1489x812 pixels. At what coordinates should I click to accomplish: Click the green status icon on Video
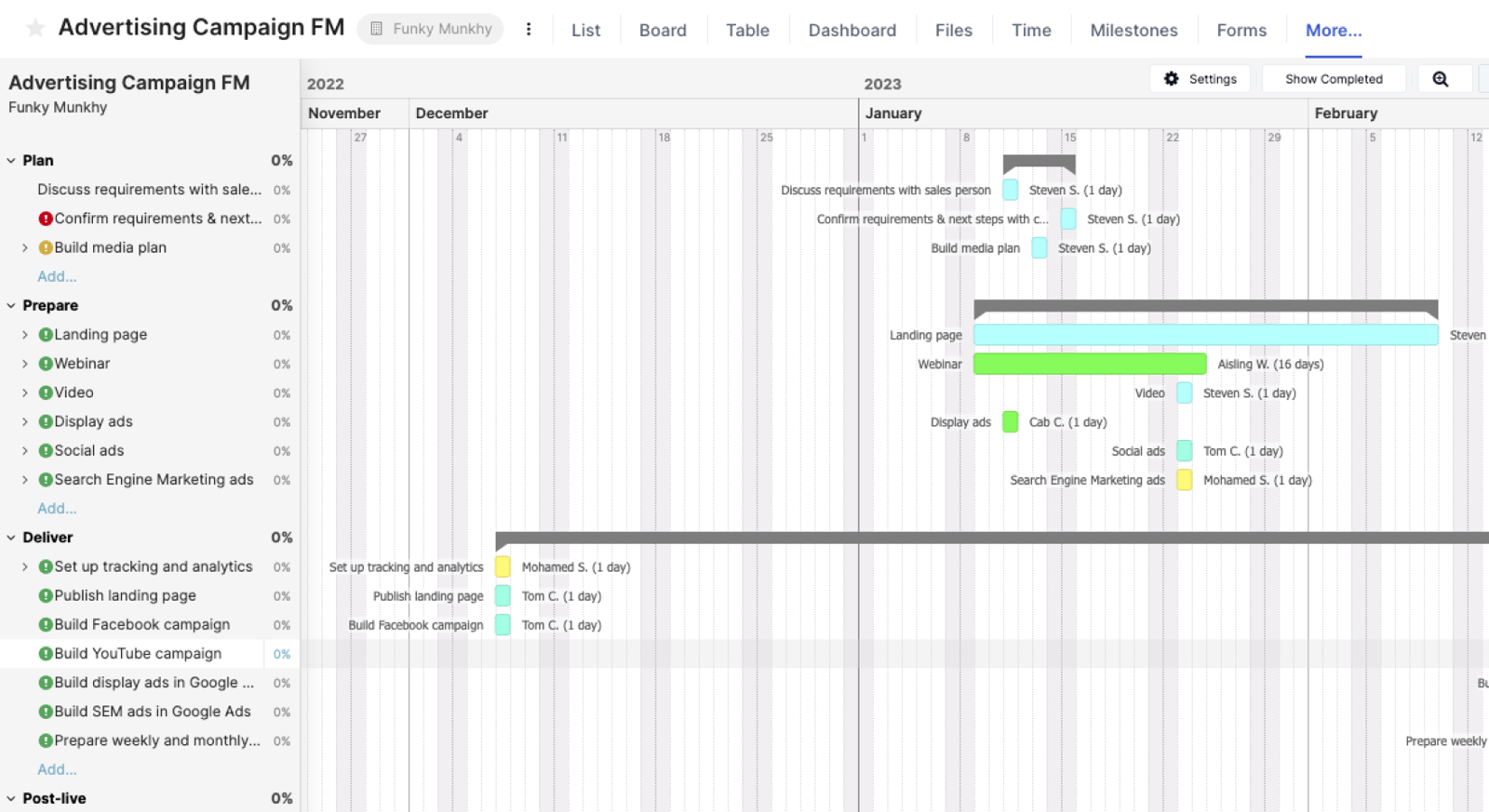click(46, 393)
